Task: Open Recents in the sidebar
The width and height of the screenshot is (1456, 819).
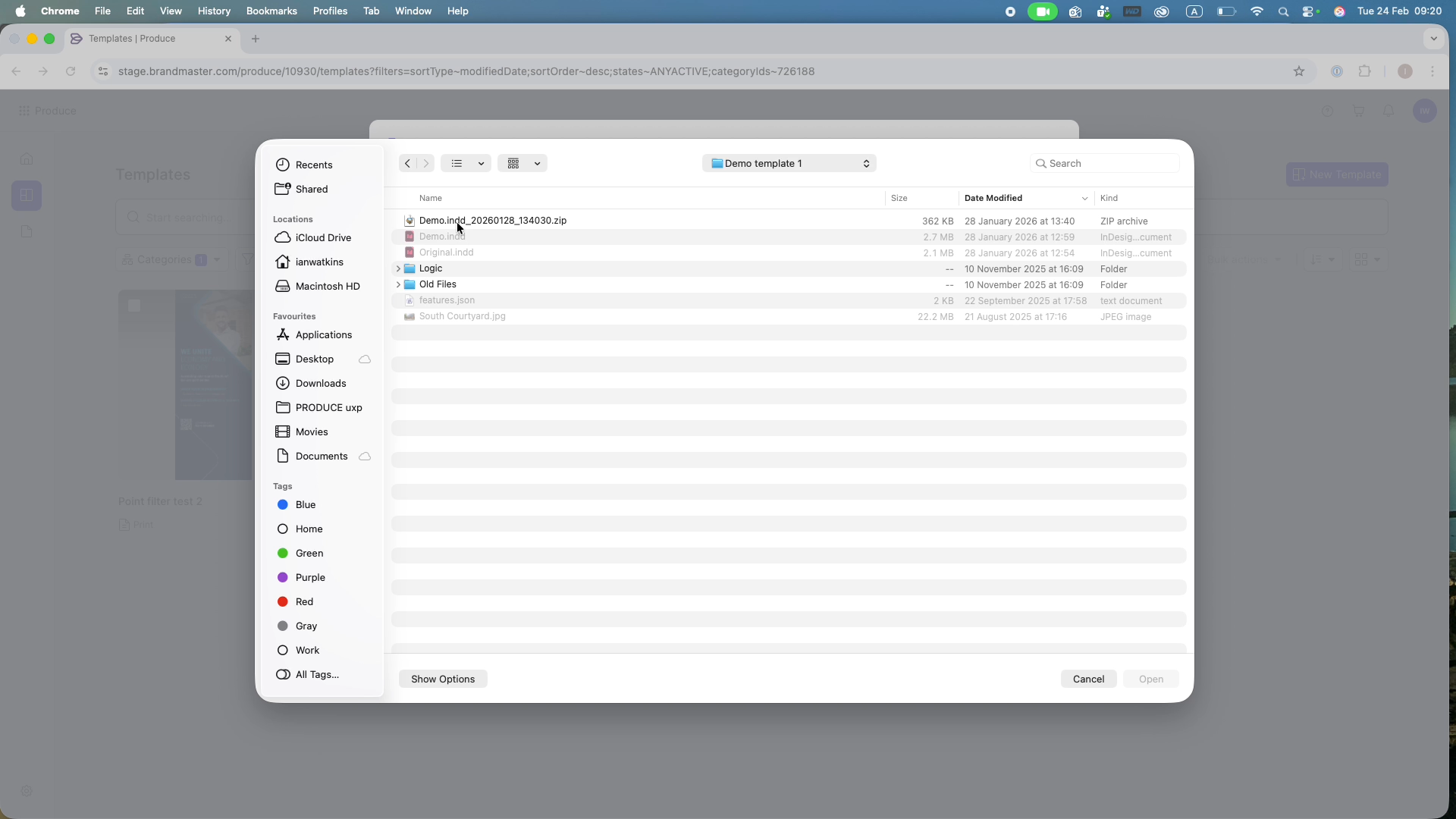Action: coord(304,165)
